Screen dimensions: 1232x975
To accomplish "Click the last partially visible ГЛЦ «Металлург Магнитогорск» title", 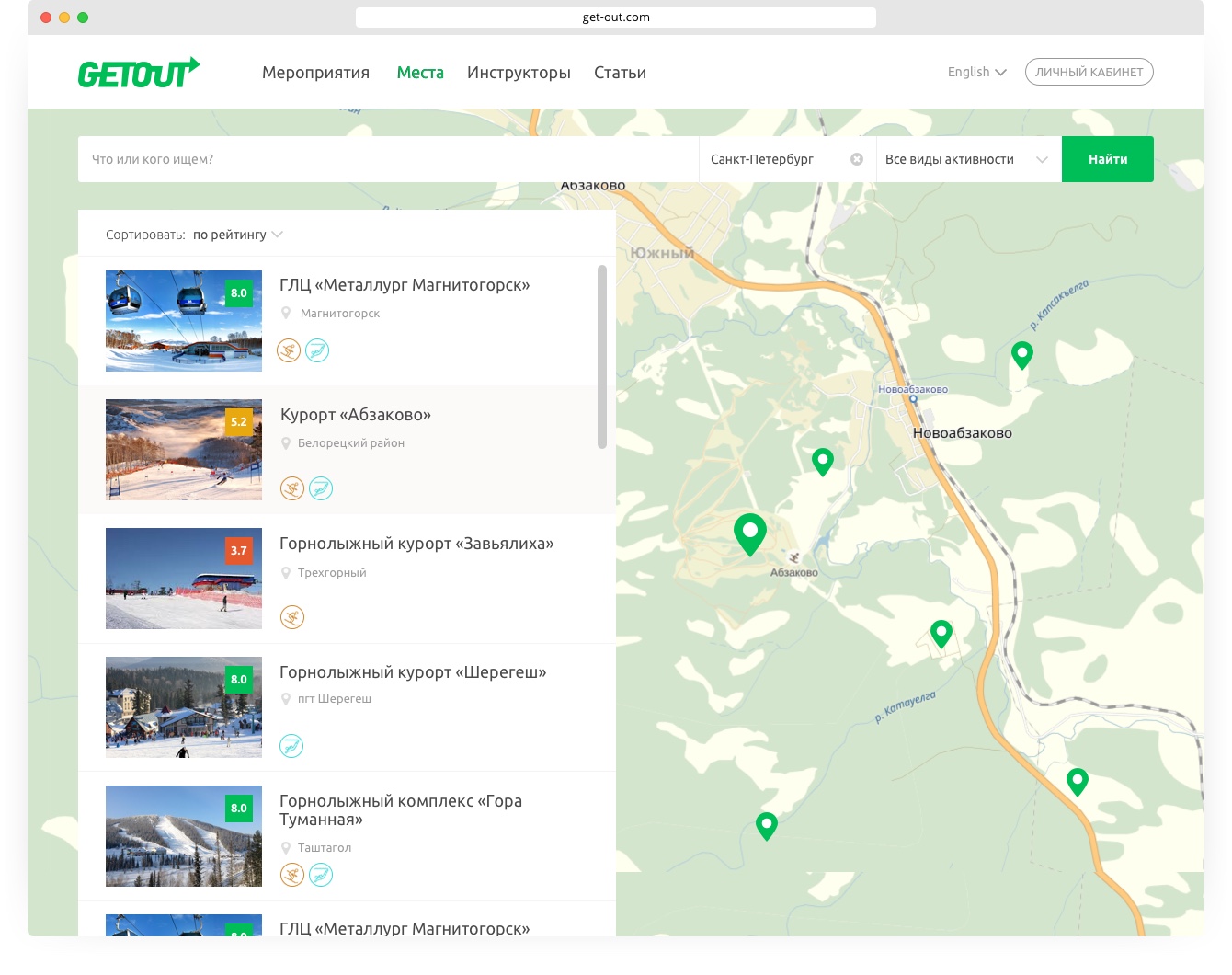I will [x=405, y=928].
